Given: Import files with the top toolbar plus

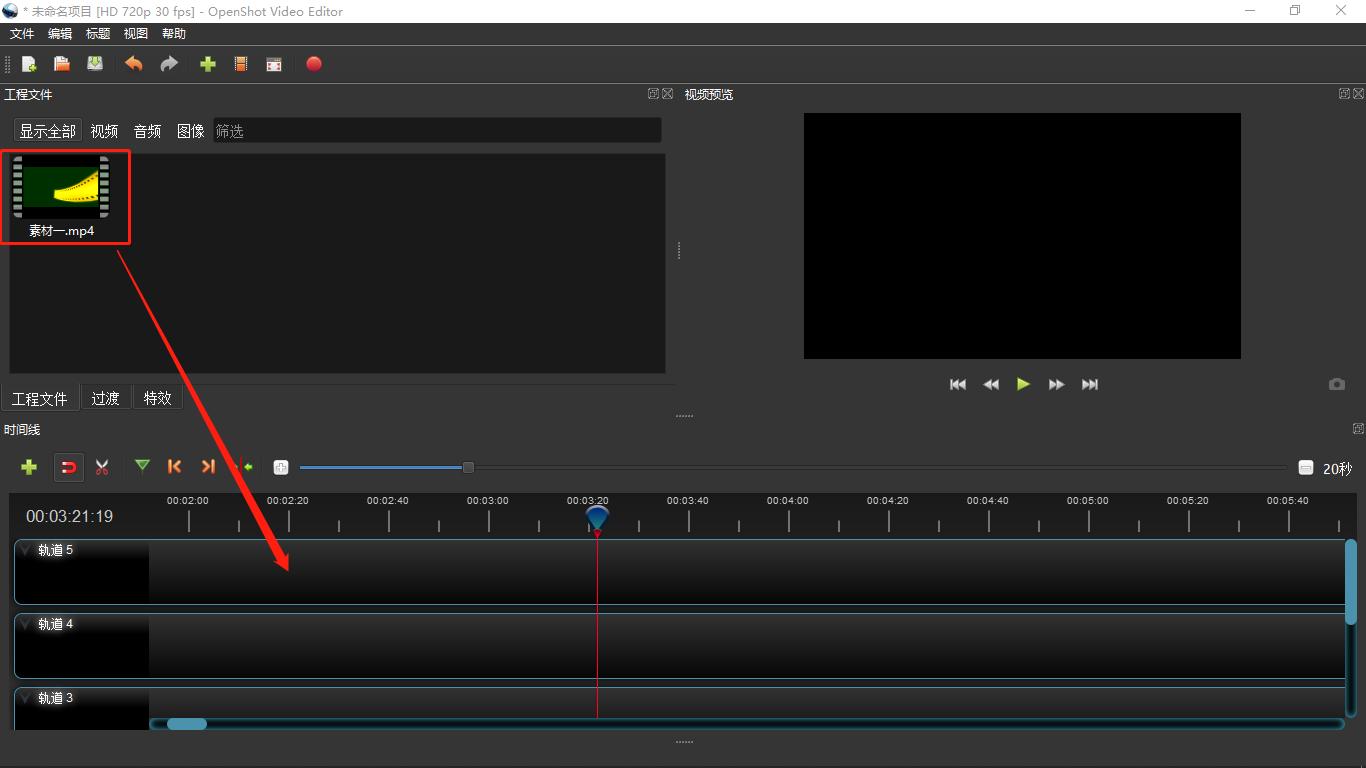Looking at the screenshot, I should (208, 64).
